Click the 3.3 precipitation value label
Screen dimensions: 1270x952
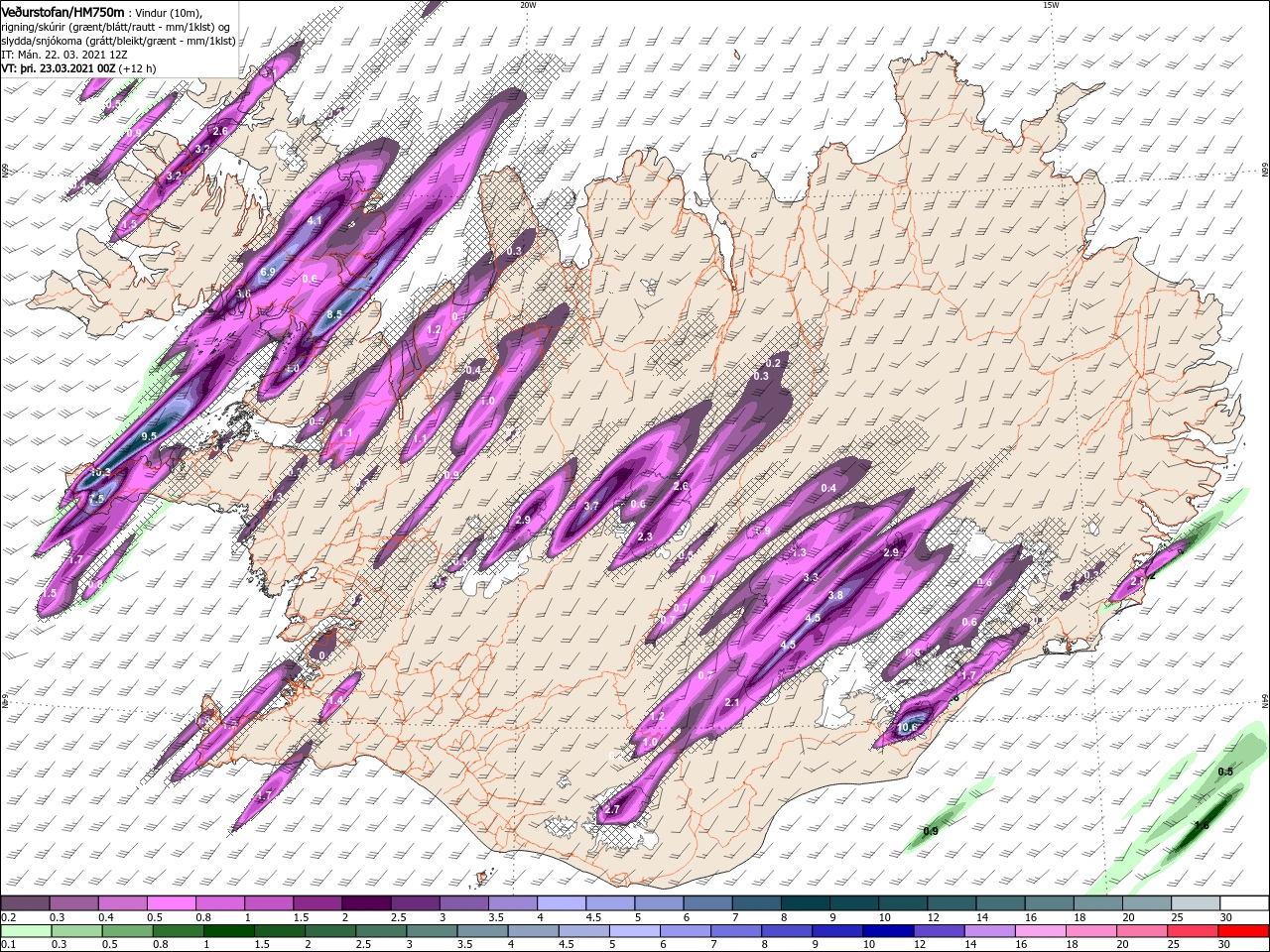click(811, 577)
